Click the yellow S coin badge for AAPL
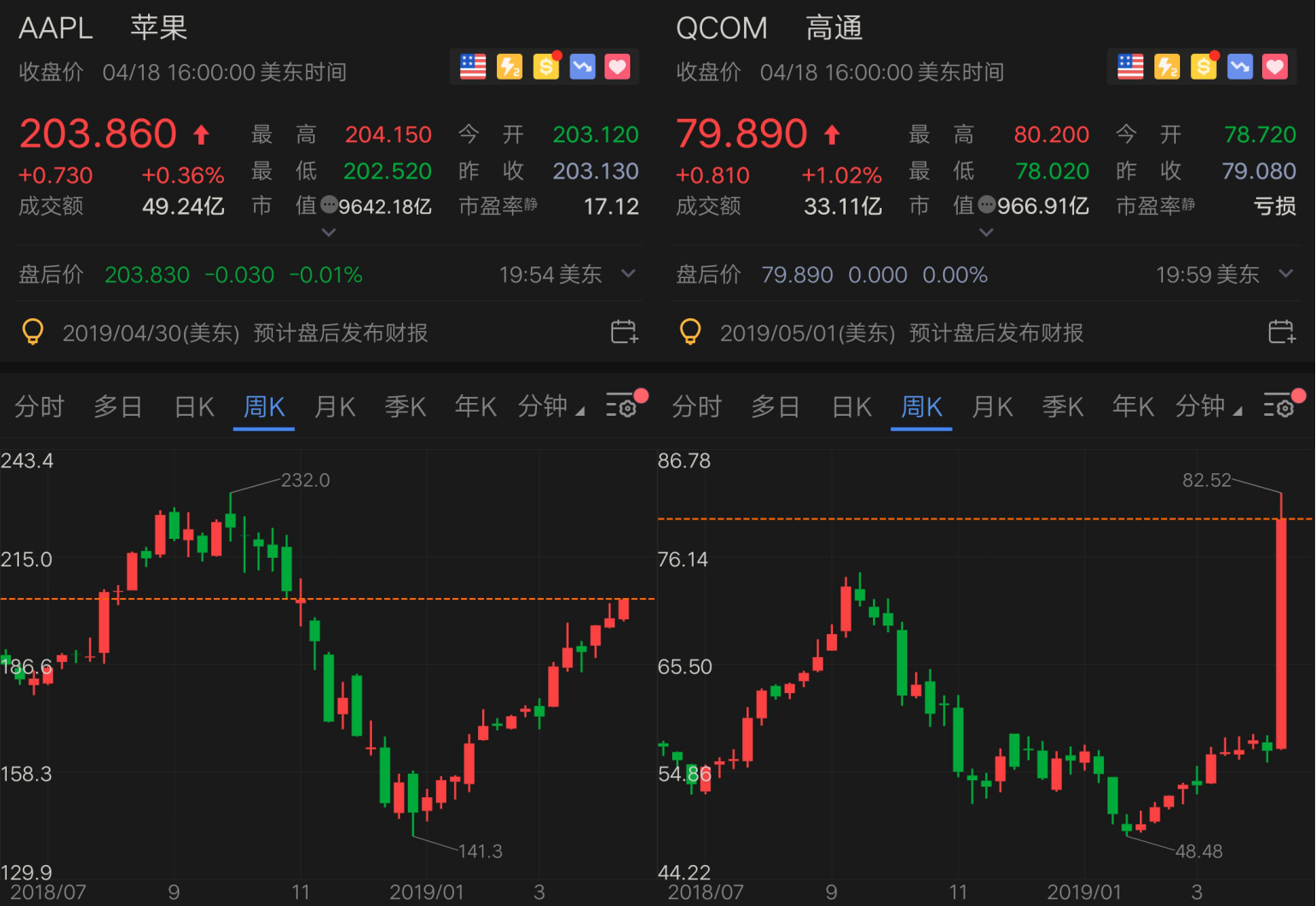This screenshot has width=1316, height=906. (546, 67)
